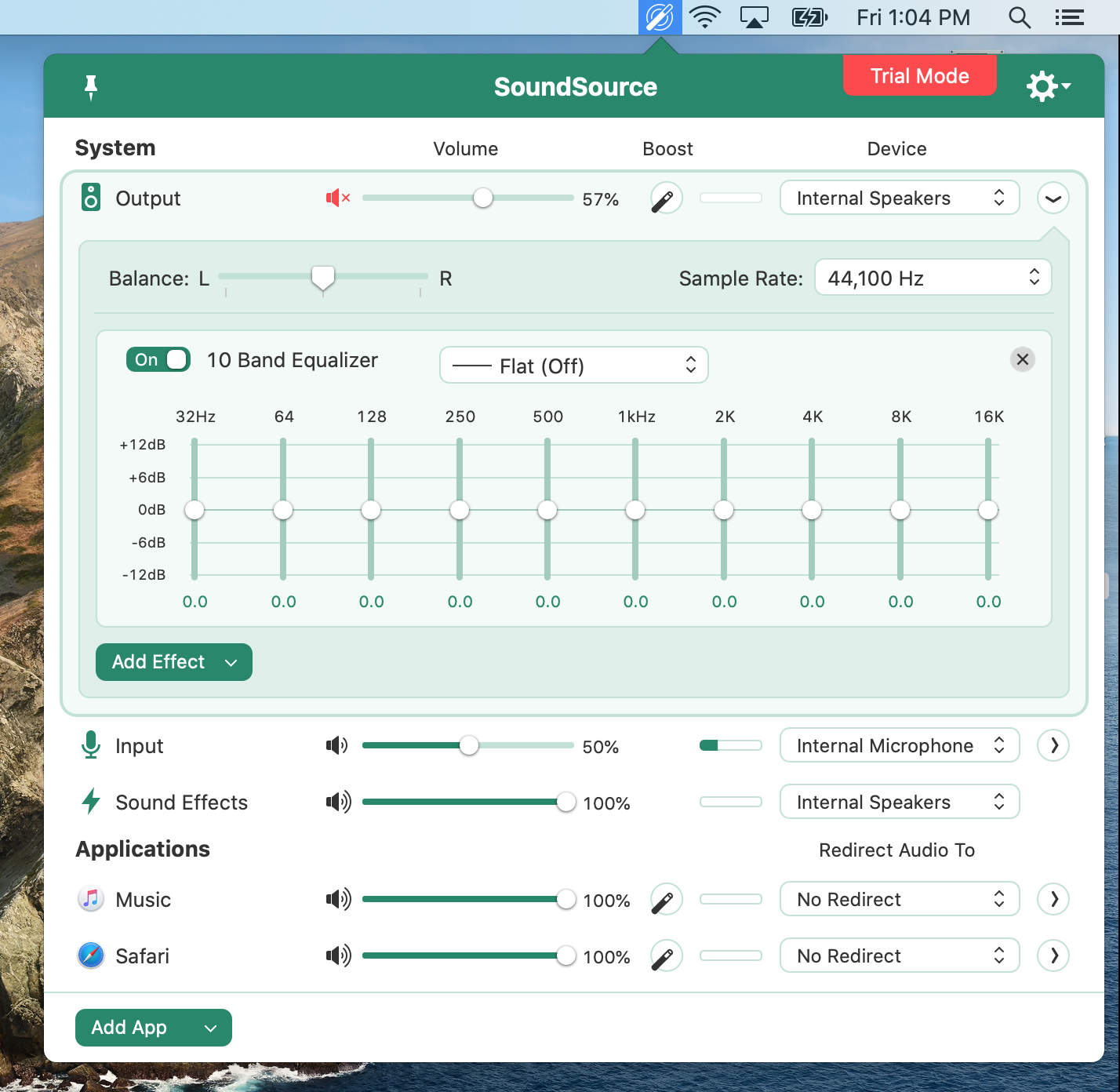Click the Add App button
Screen dimensions: 1120x1092
[x=154, y=1028]
